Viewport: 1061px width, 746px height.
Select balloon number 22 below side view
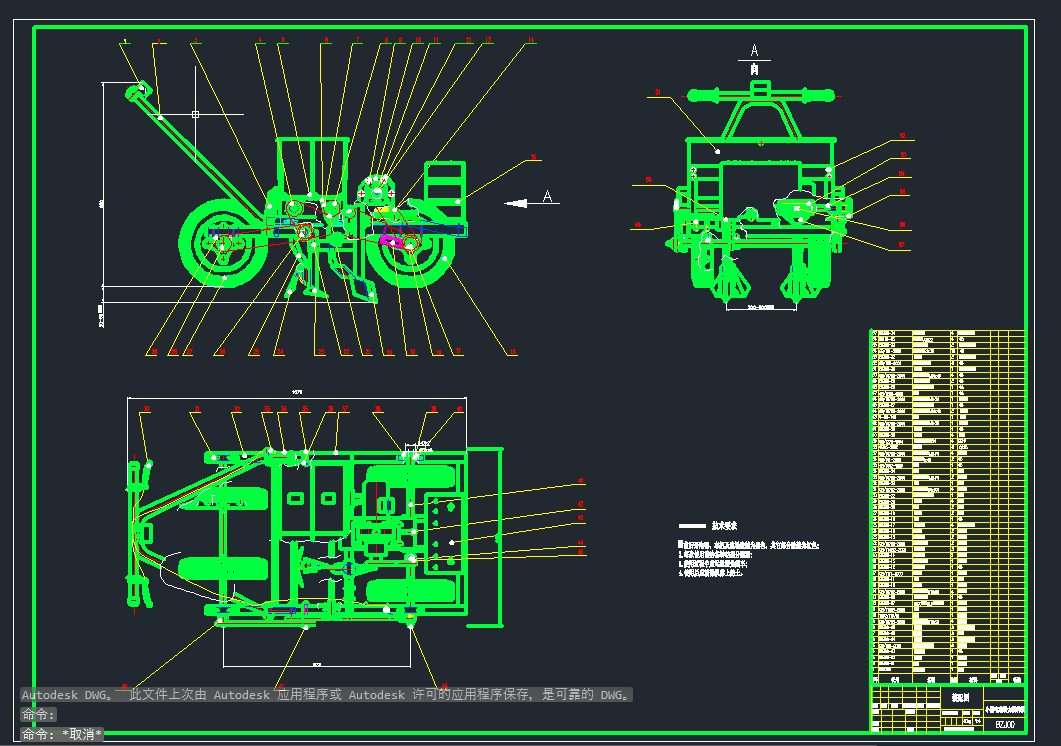pos(346,352)
